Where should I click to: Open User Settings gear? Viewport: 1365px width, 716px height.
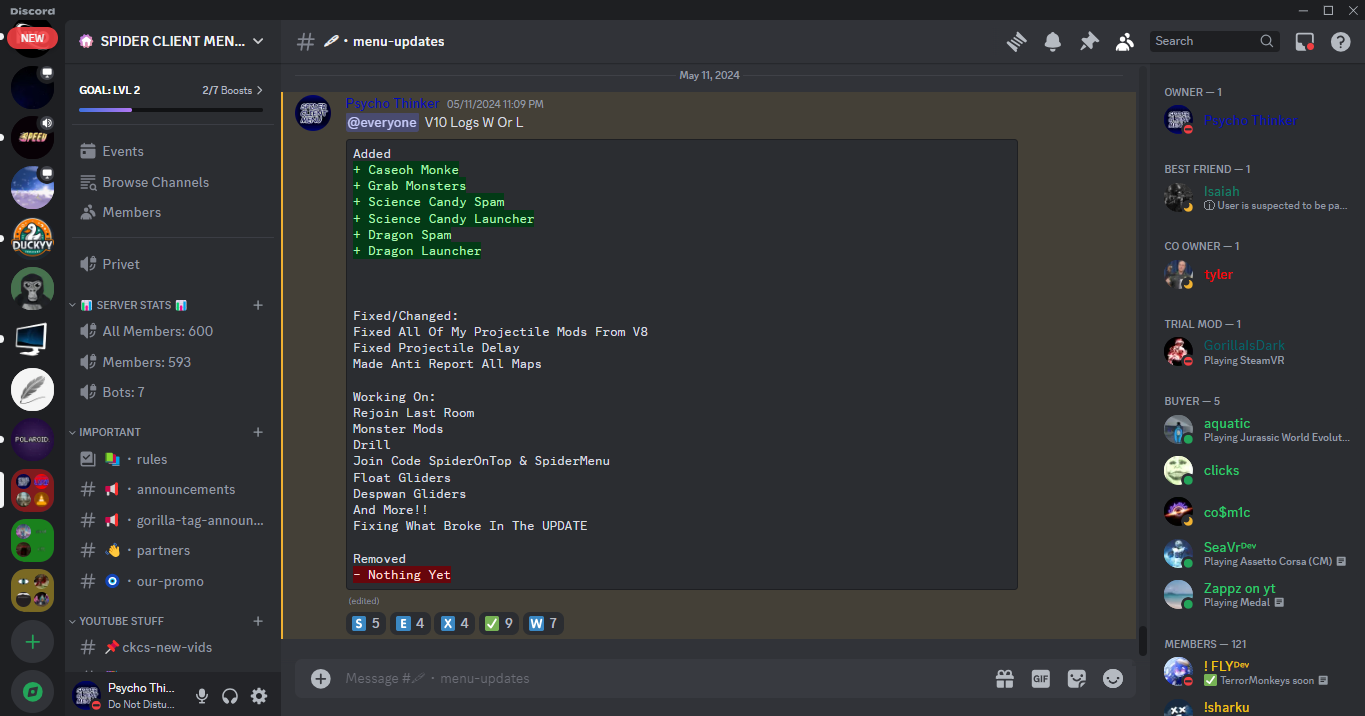(x=259, y=696)
